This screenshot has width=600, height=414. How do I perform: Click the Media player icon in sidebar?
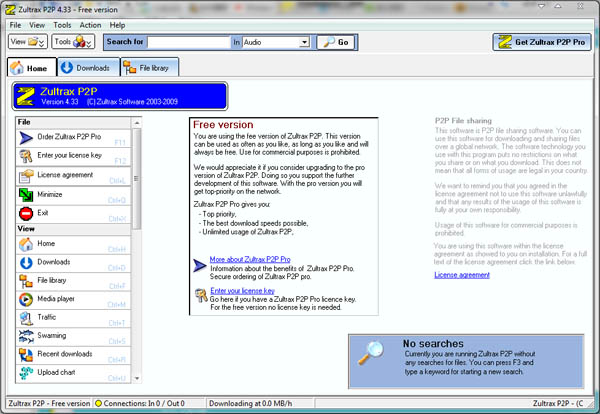point(26,299)
